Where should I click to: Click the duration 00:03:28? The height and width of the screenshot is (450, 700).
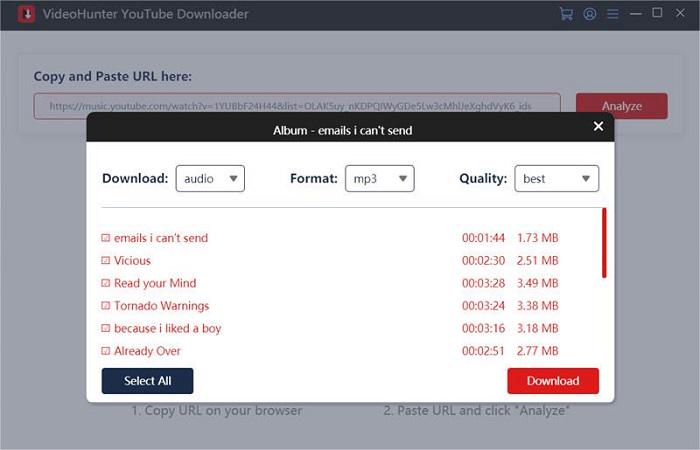click(483, 283)
